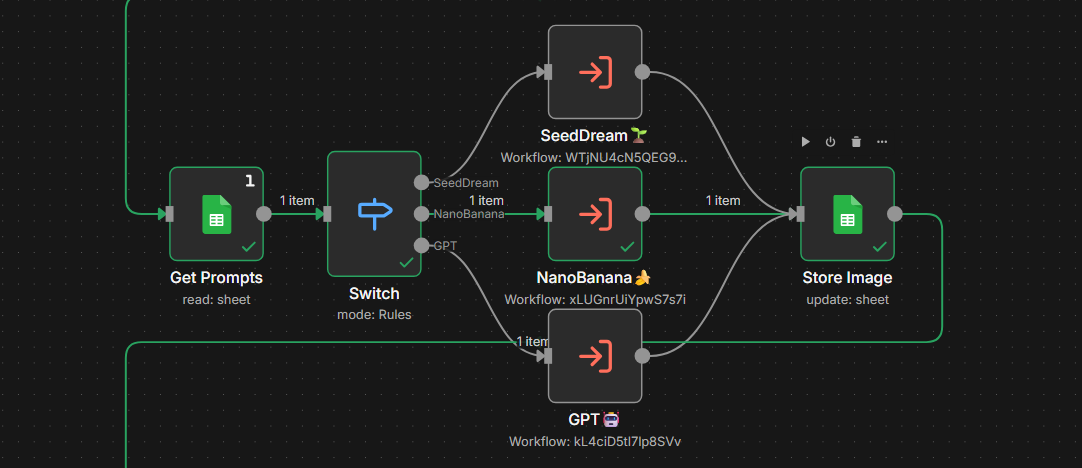Select the NanoBanana node label
Image resolution: width=1082 pixels, height=468 pixels.
594,277
